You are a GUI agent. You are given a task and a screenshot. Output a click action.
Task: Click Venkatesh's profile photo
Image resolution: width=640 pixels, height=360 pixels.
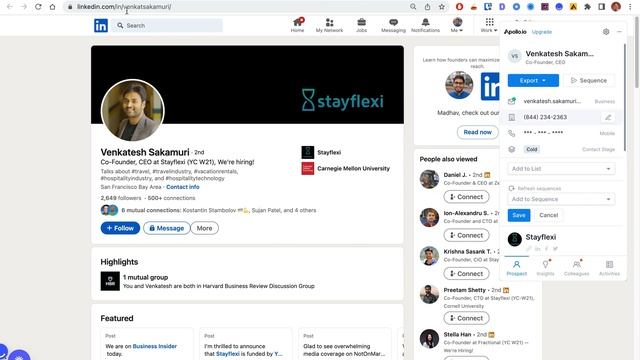point(133,111)
